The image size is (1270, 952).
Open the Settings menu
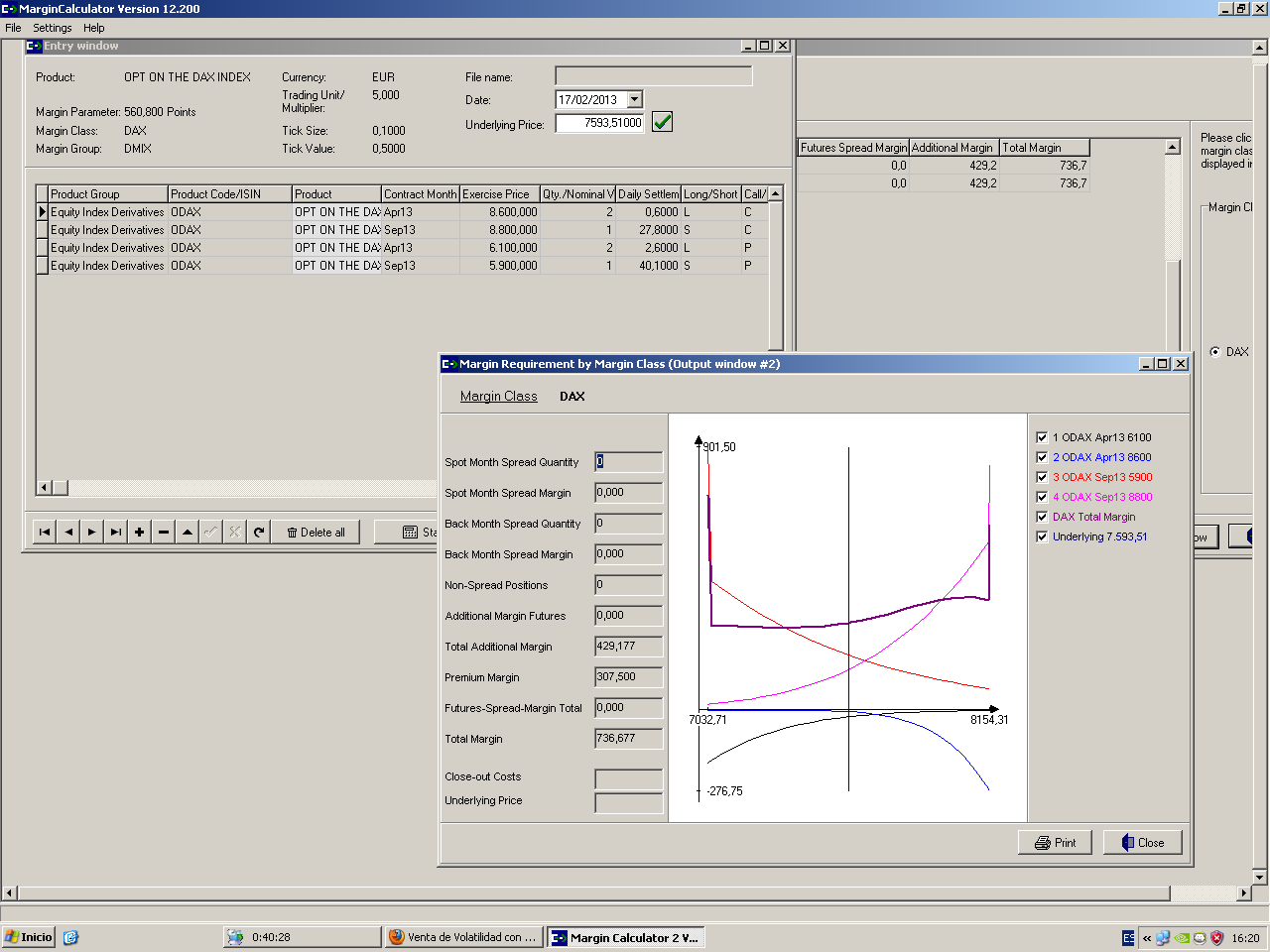tap(53, 28)
